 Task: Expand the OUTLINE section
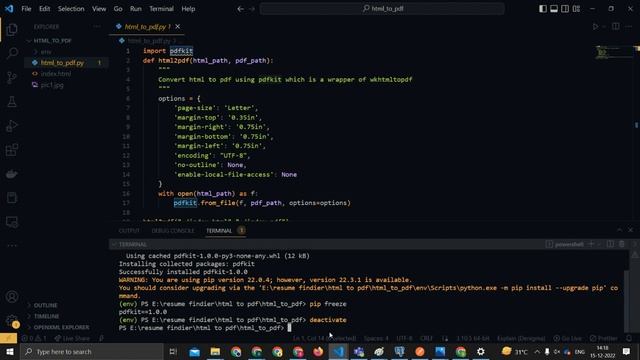tap(67, 305)
